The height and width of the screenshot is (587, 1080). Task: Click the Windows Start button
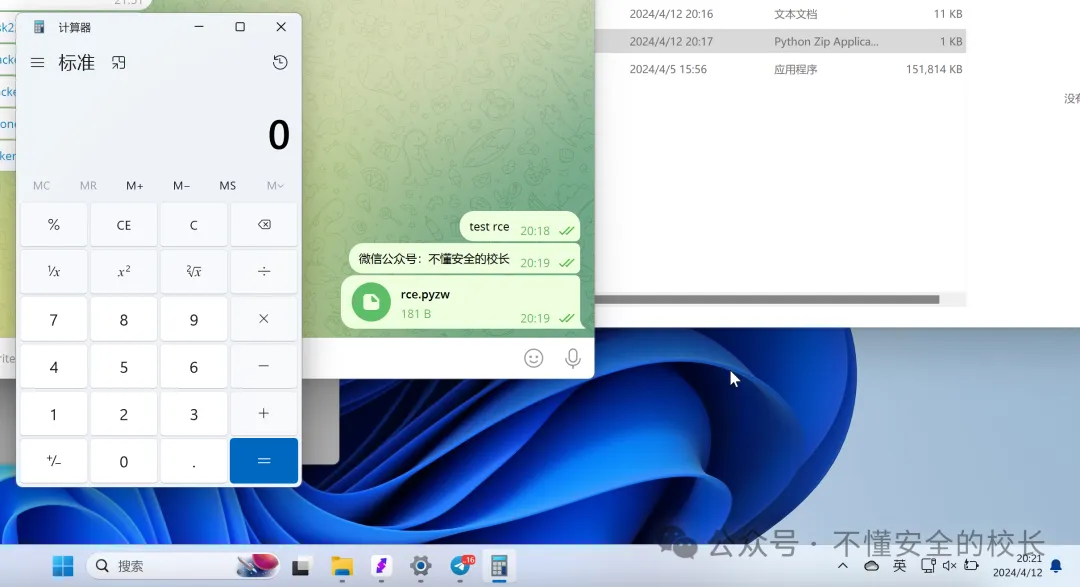click(x=63, y=566)
